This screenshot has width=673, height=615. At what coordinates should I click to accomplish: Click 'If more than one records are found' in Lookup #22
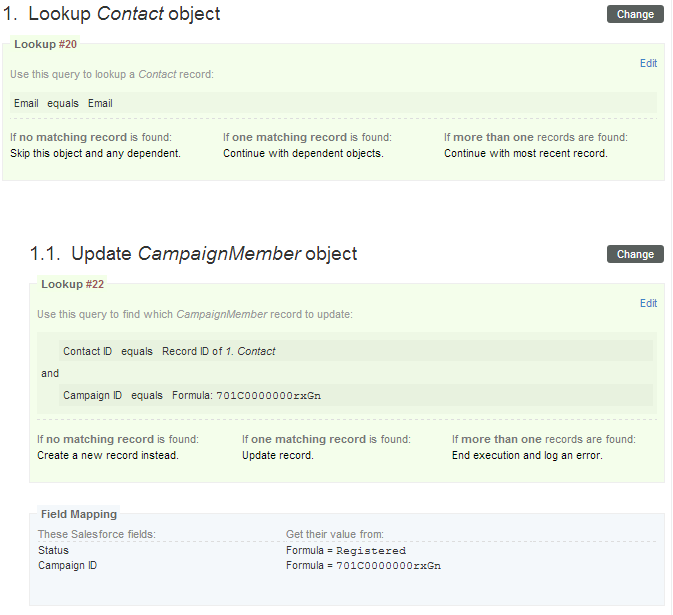tap(544, 439)
